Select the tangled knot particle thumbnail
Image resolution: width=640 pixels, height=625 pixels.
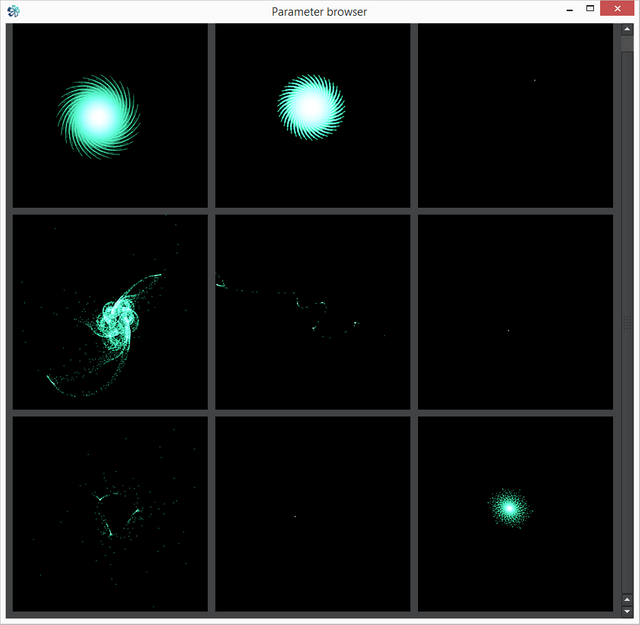pyautogui.click(x=110, y=312)
